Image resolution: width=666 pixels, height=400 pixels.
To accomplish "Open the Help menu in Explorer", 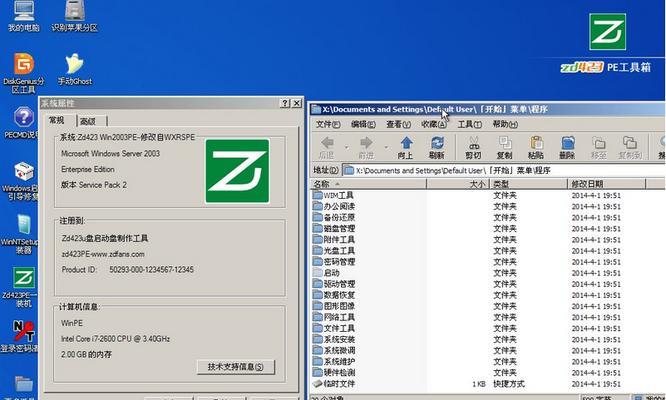I will [505, 124].
